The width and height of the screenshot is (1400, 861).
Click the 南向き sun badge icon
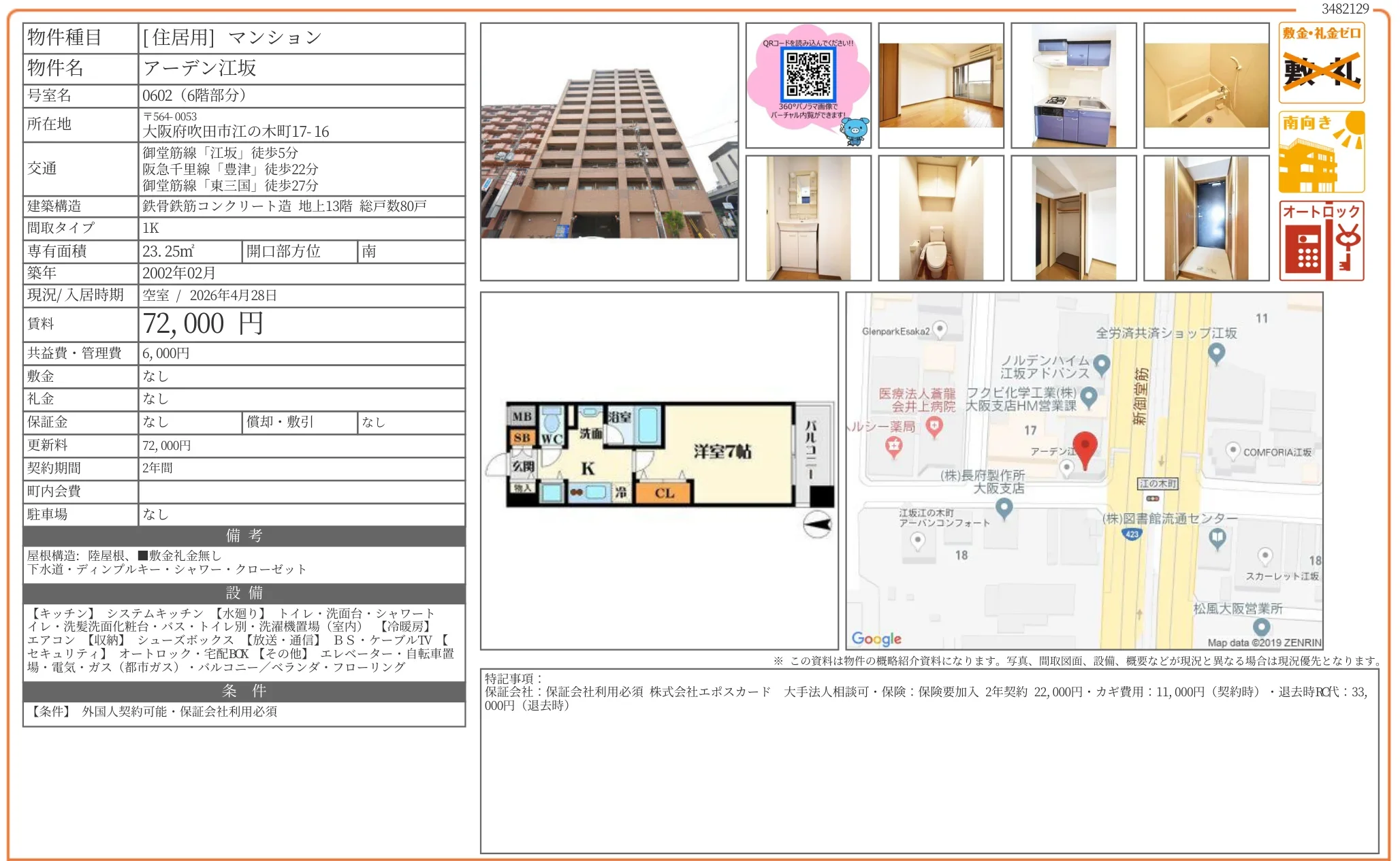coord(1321,152)
